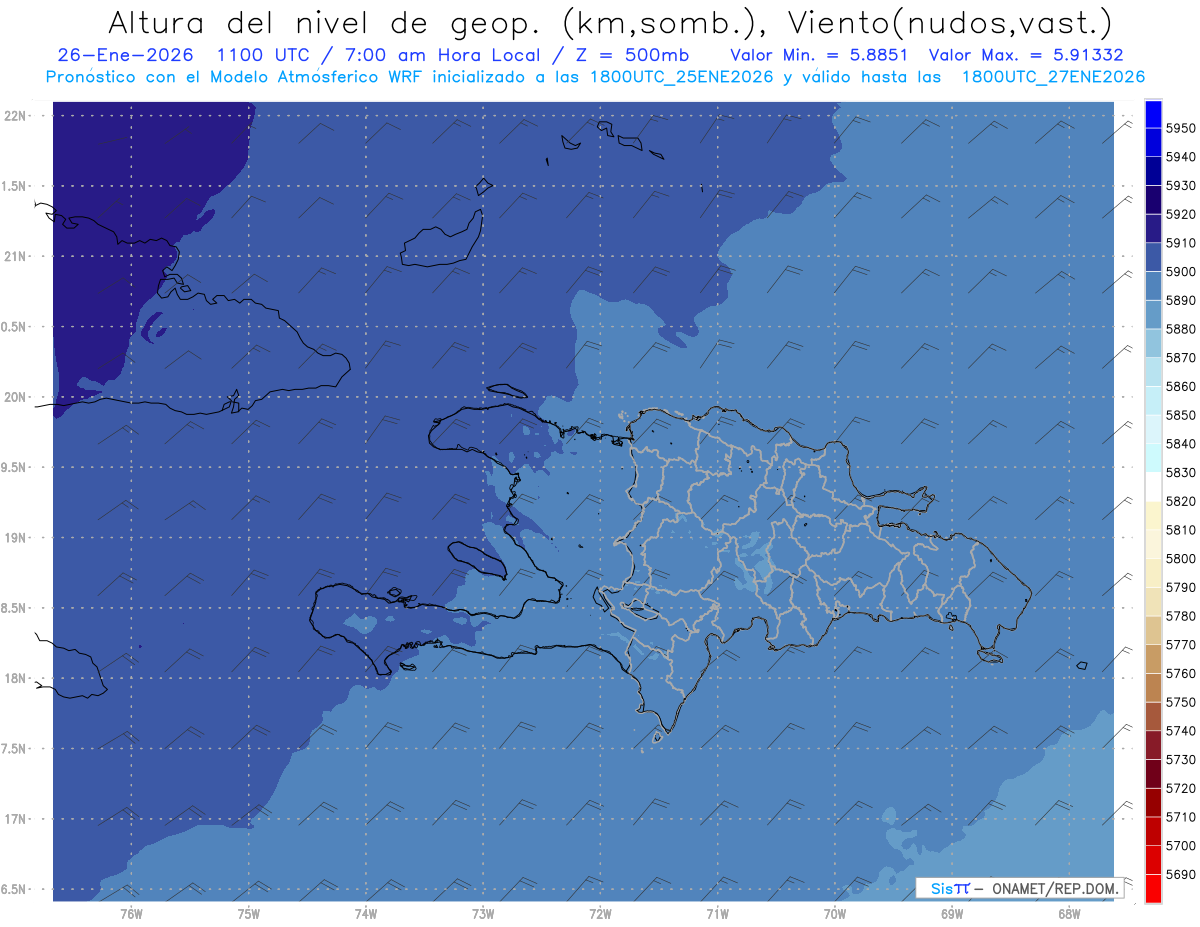Click the longitude label 72W

[x=600, y=914]
